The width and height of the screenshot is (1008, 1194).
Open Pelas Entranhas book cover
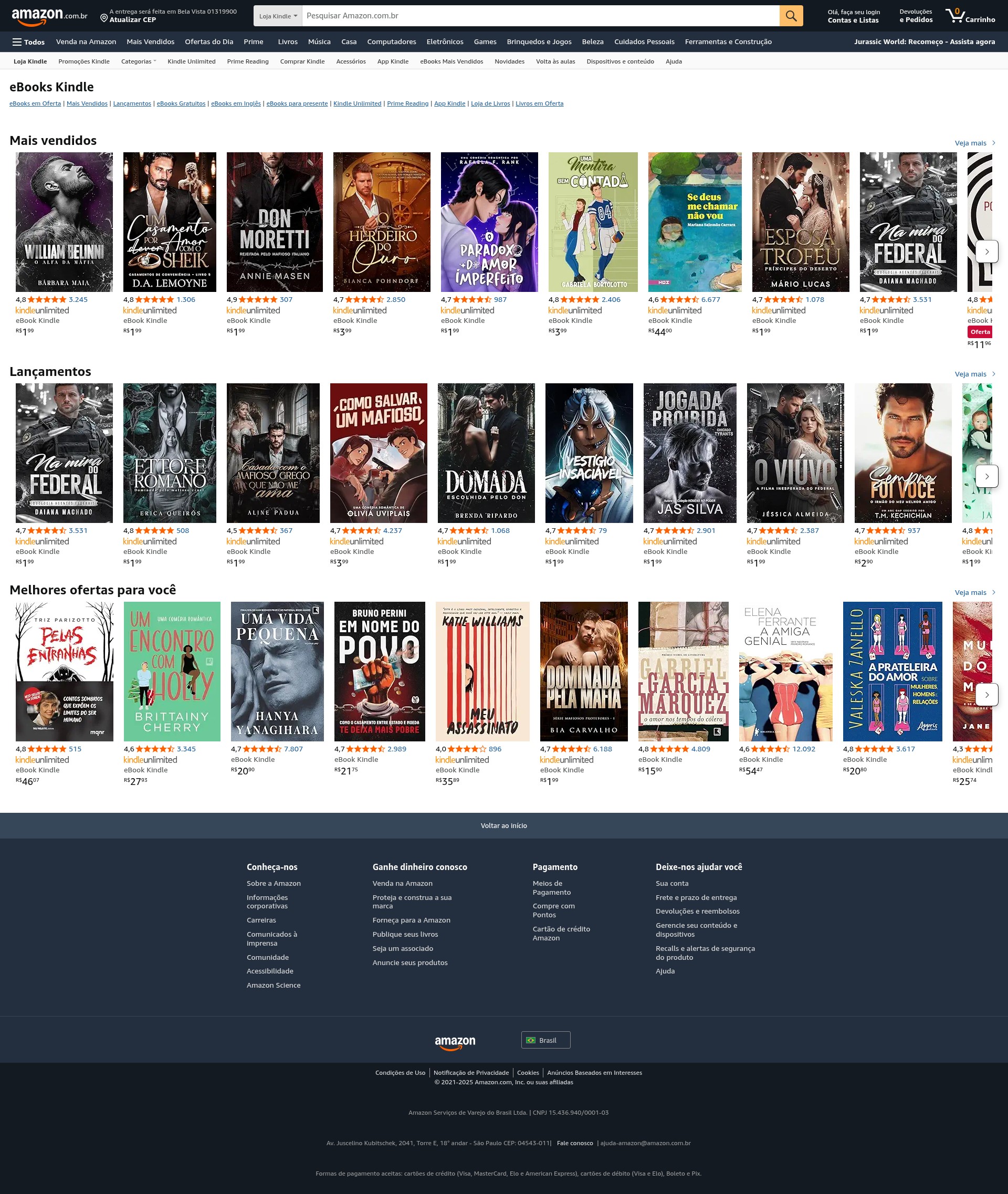pos(65,671)
